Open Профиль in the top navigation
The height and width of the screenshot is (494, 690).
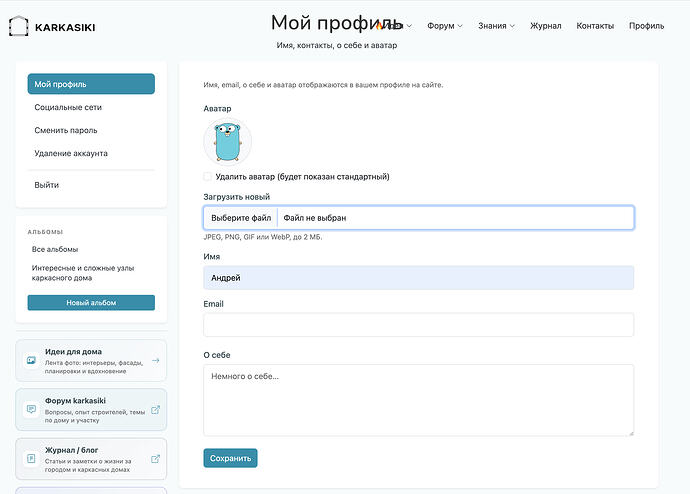646,26
